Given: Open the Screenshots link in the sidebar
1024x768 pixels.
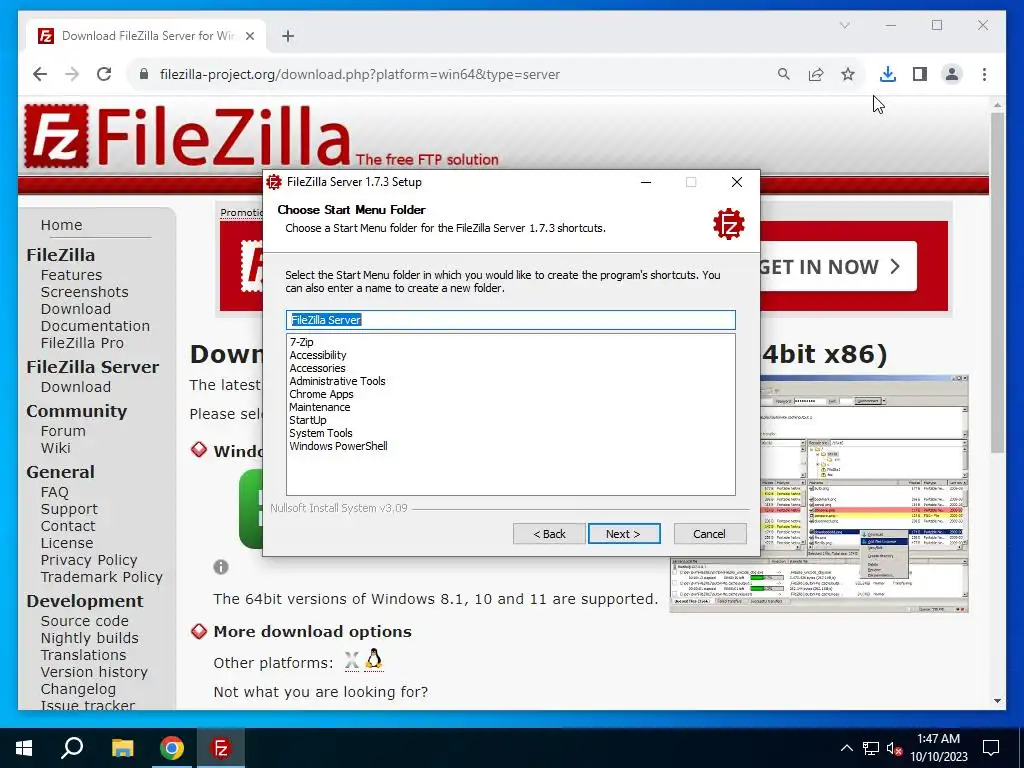Looking at the screenshot, I should click(x=84, y=292).
